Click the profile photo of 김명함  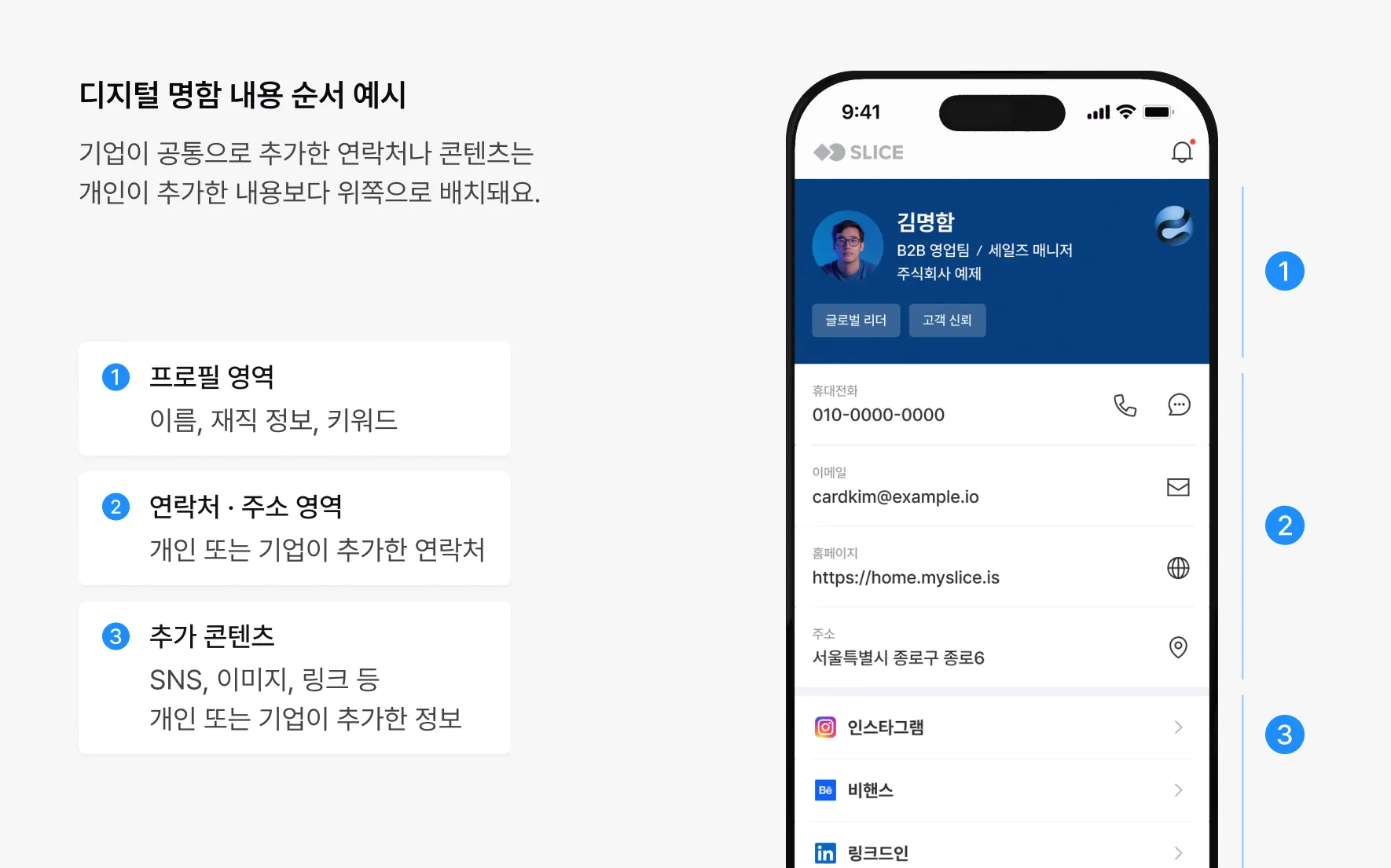coord(848,246)
